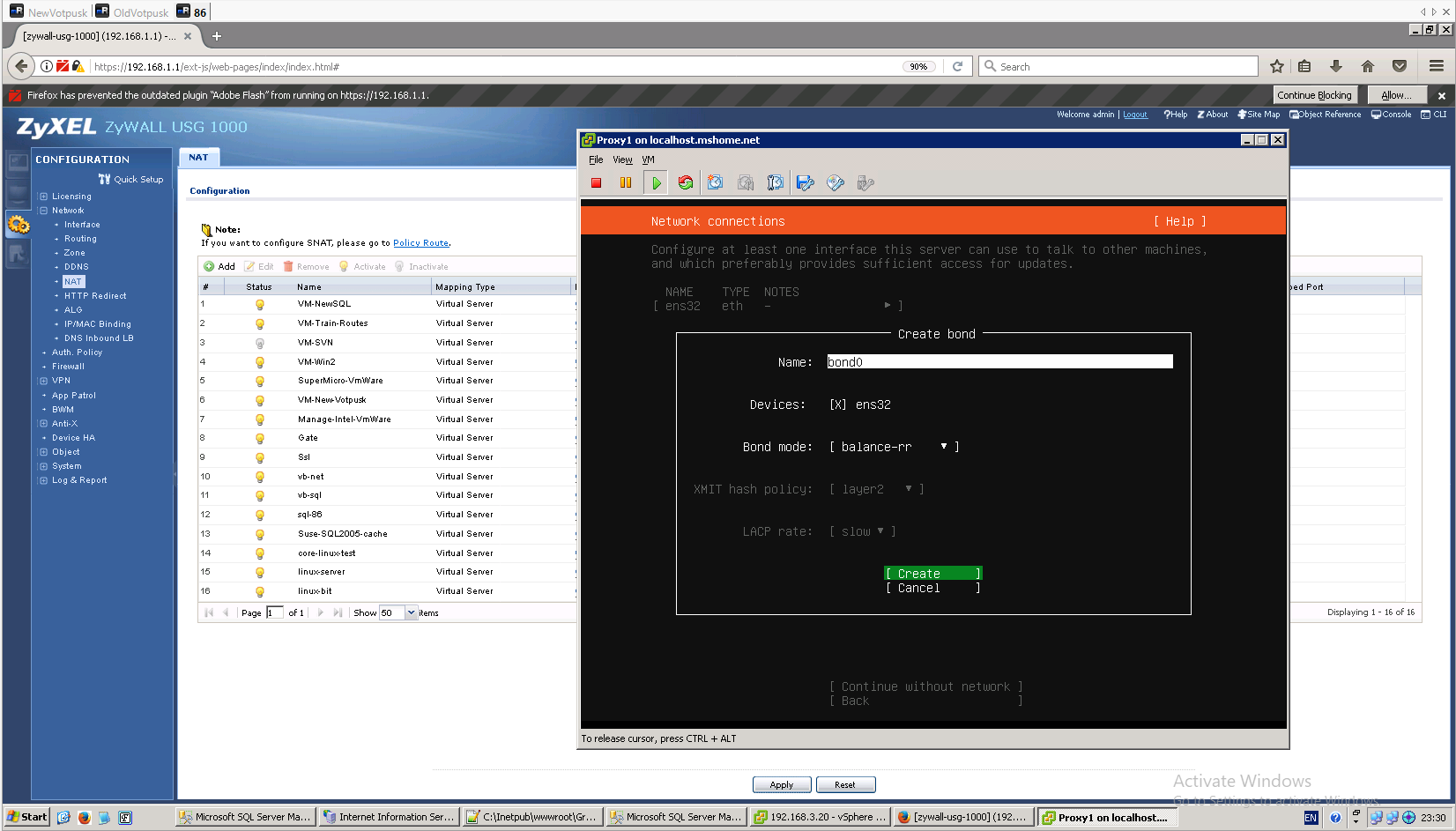Open the Show items-per-page dropdown
Viewport: 1456px width, 831px height.
412,612
